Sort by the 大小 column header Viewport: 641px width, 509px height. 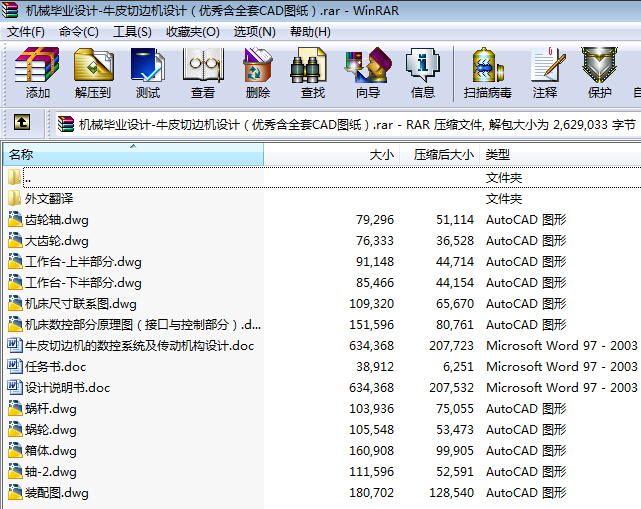point(332,155)
